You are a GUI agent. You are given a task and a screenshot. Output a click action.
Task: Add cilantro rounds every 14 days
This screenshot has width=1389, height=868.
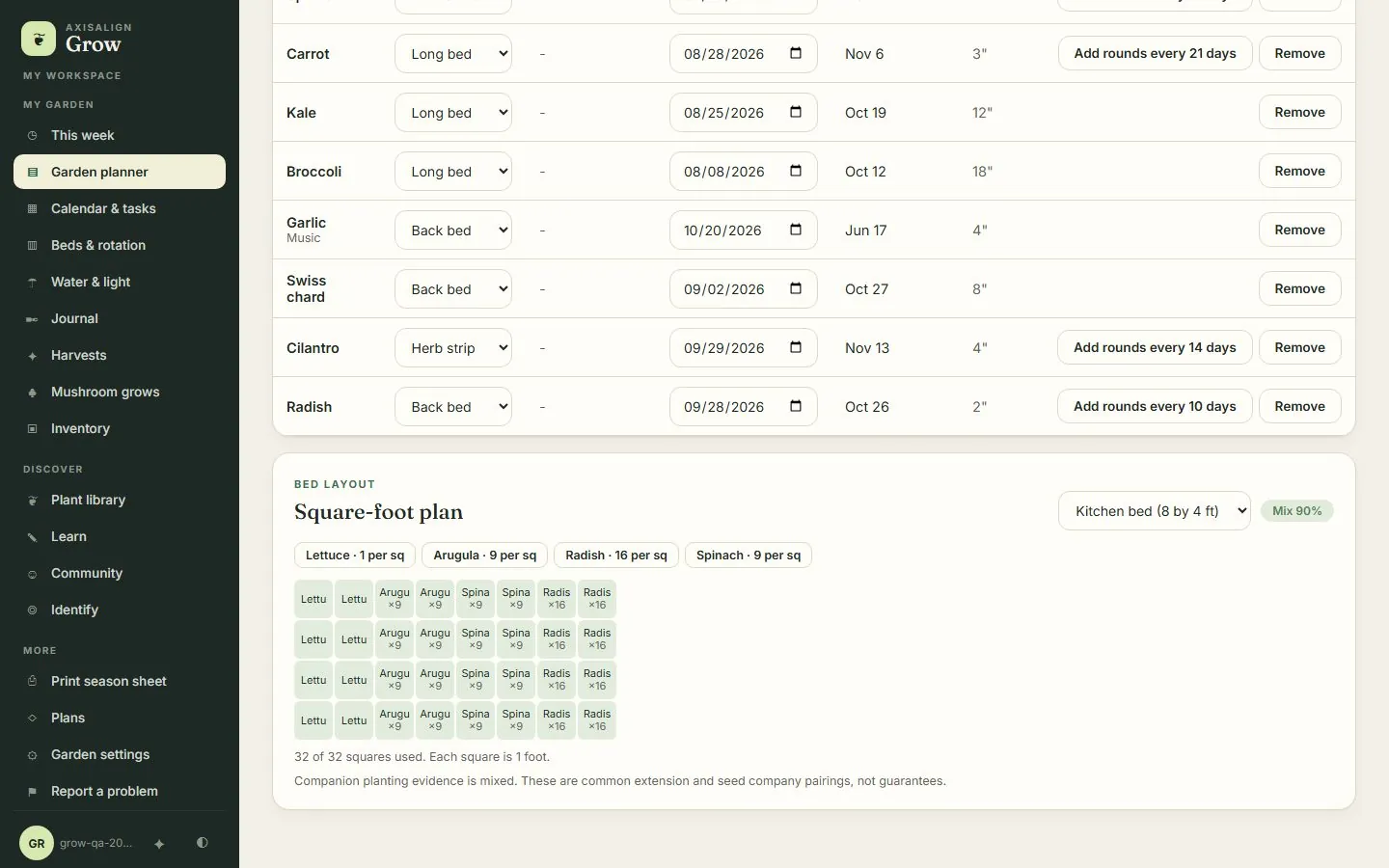pos(1155,347)
